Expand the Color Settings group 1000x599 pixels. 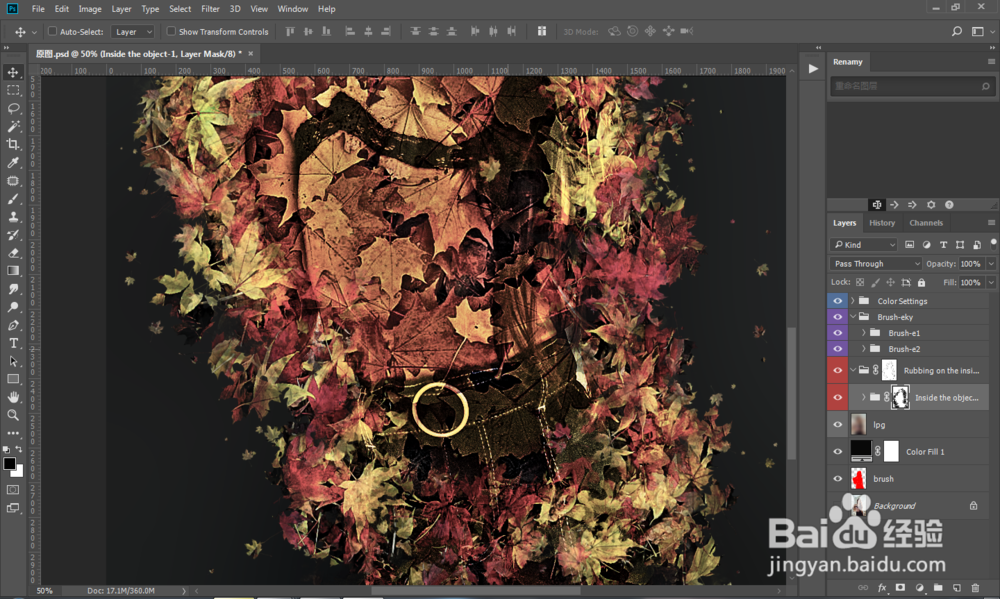pyautogui.click(x=853, y=300)
